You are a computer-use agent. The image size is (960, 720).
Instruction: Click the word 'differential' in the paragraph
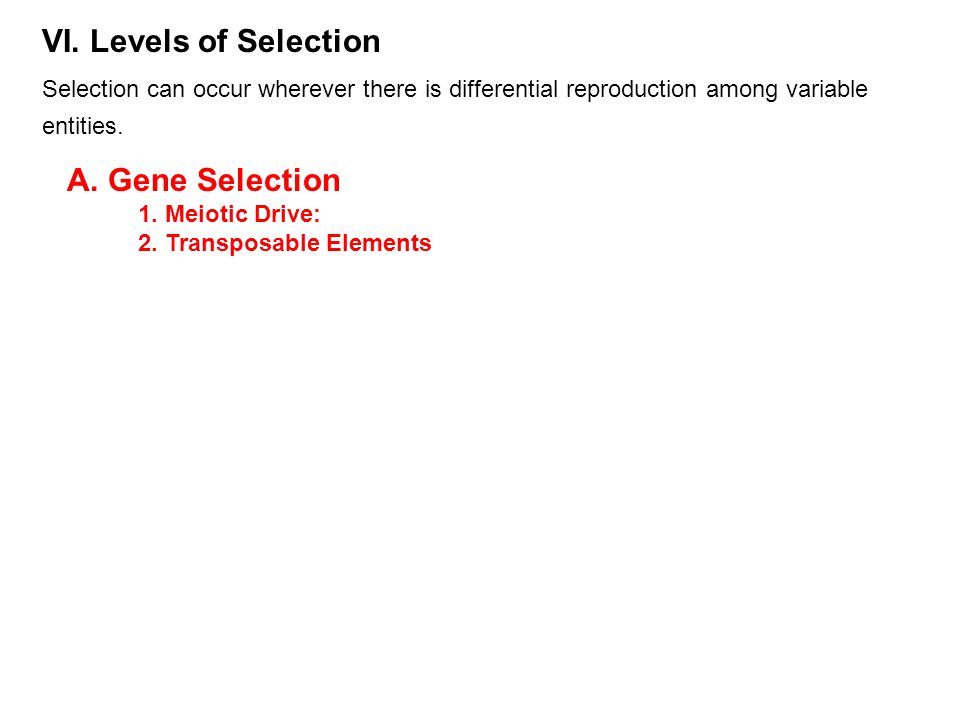point(503,89)
